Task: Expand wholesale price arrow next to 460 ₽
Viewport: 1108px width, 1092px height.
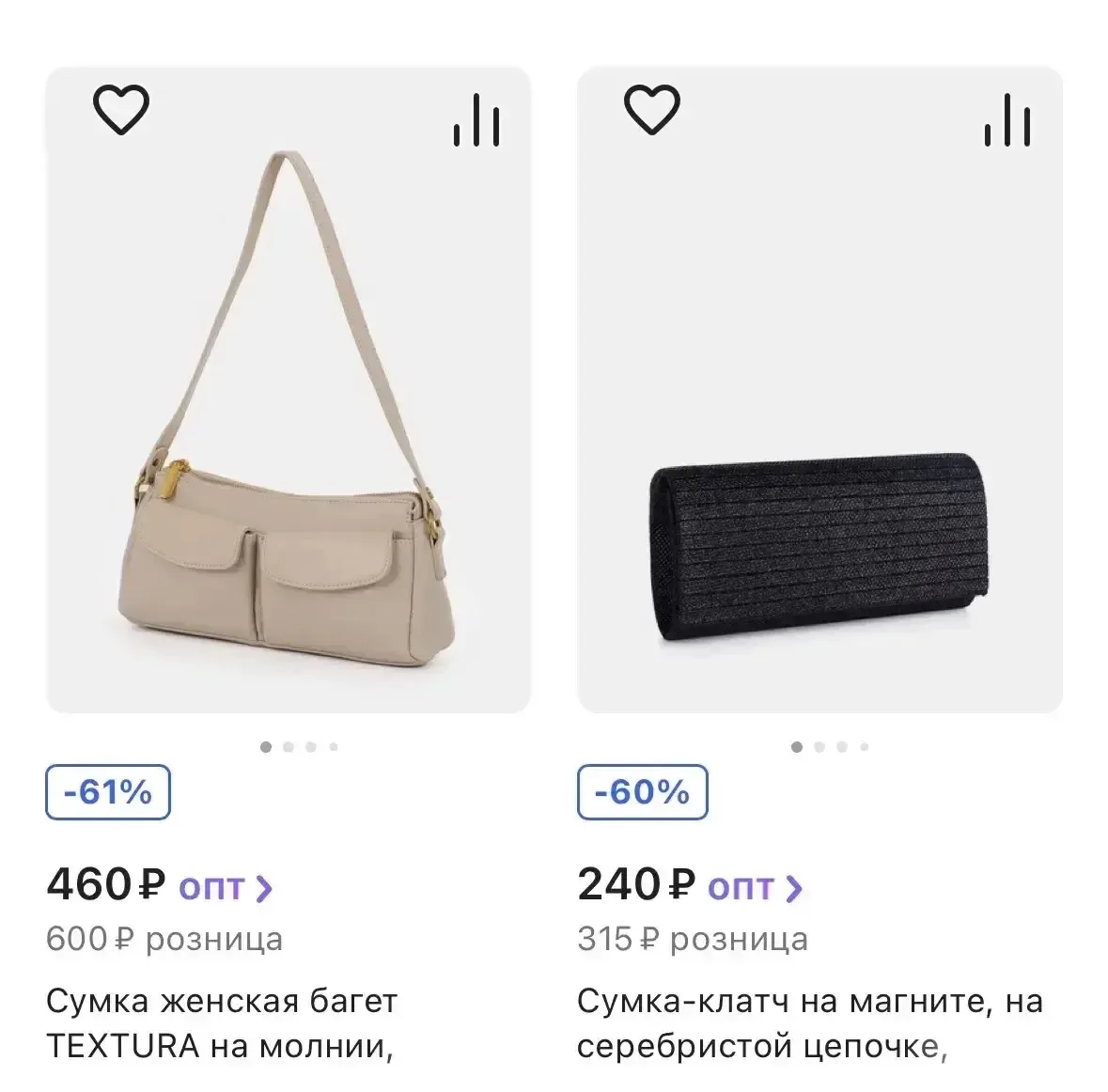Action: (x=263, y=888)
